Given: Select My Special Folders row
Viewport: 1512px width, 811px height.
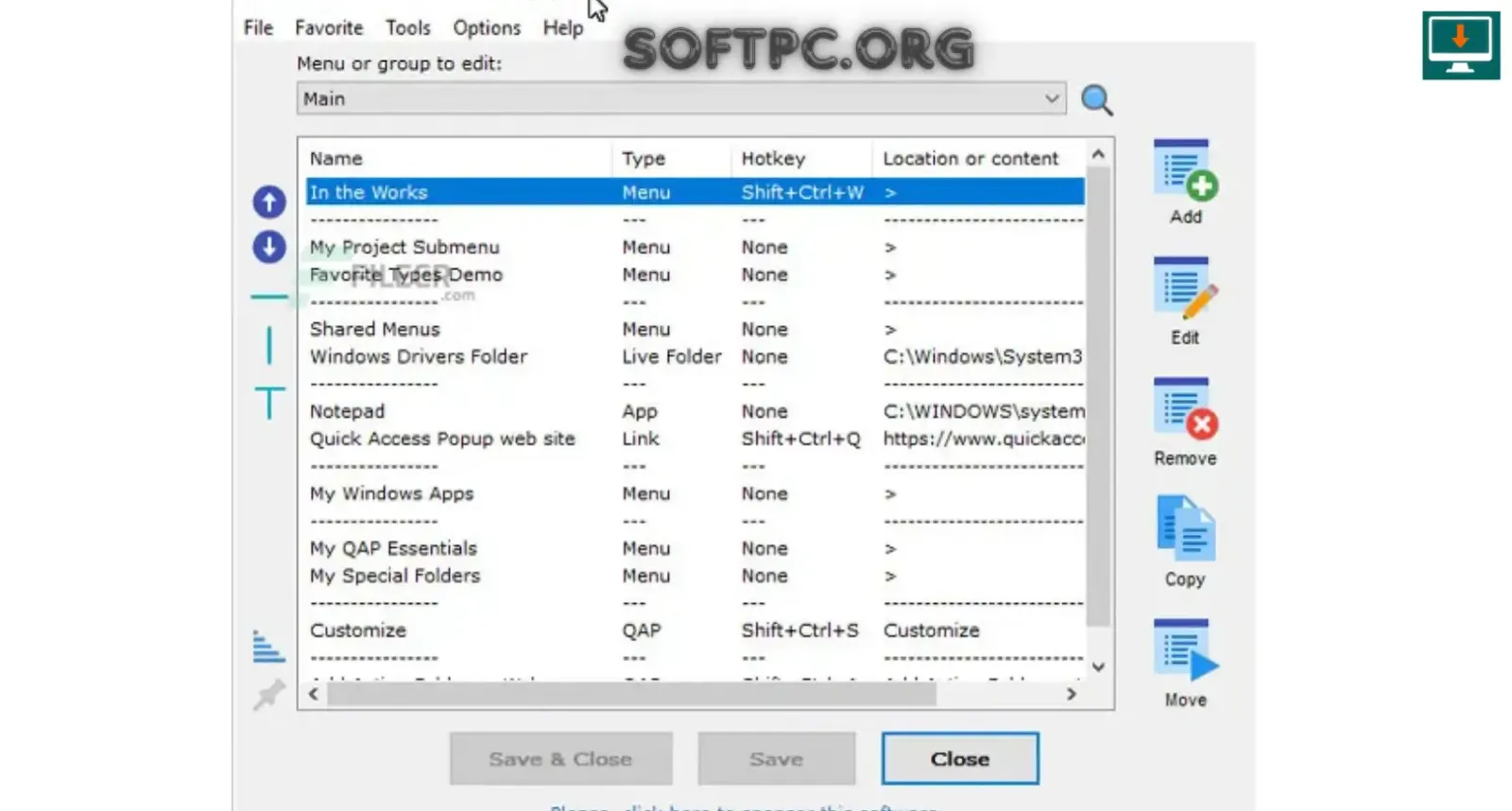Looking at the screenshot, I should (x=695, y=576).
